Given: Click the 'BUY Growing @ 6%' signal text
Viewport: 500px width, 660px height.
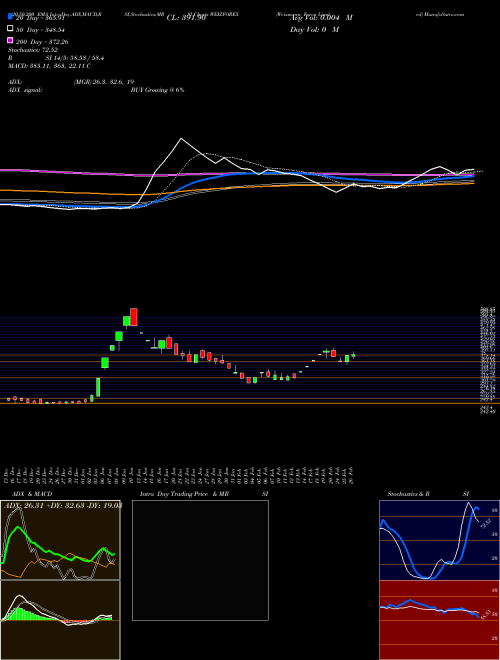Looking at the screenshot, I should click(x=158, y=90).
